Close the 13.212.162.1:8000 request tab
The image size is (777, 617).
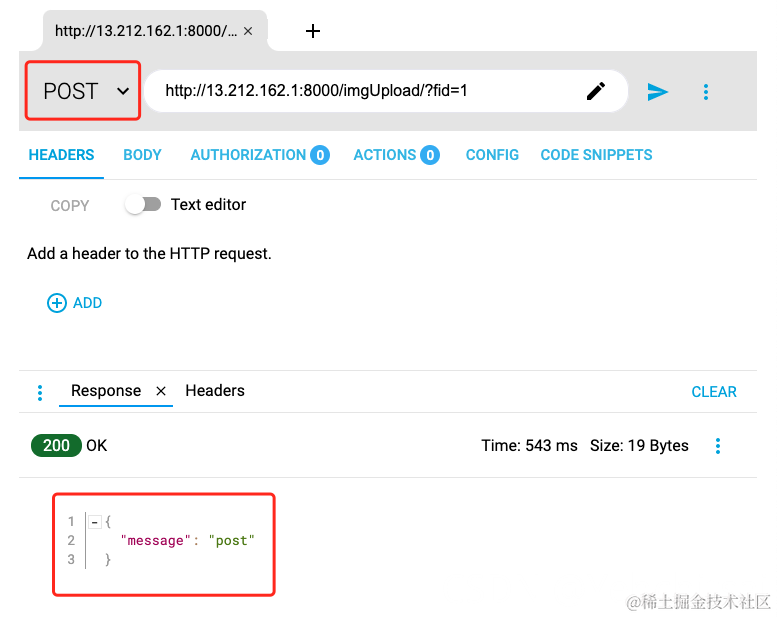pos(248,31)
